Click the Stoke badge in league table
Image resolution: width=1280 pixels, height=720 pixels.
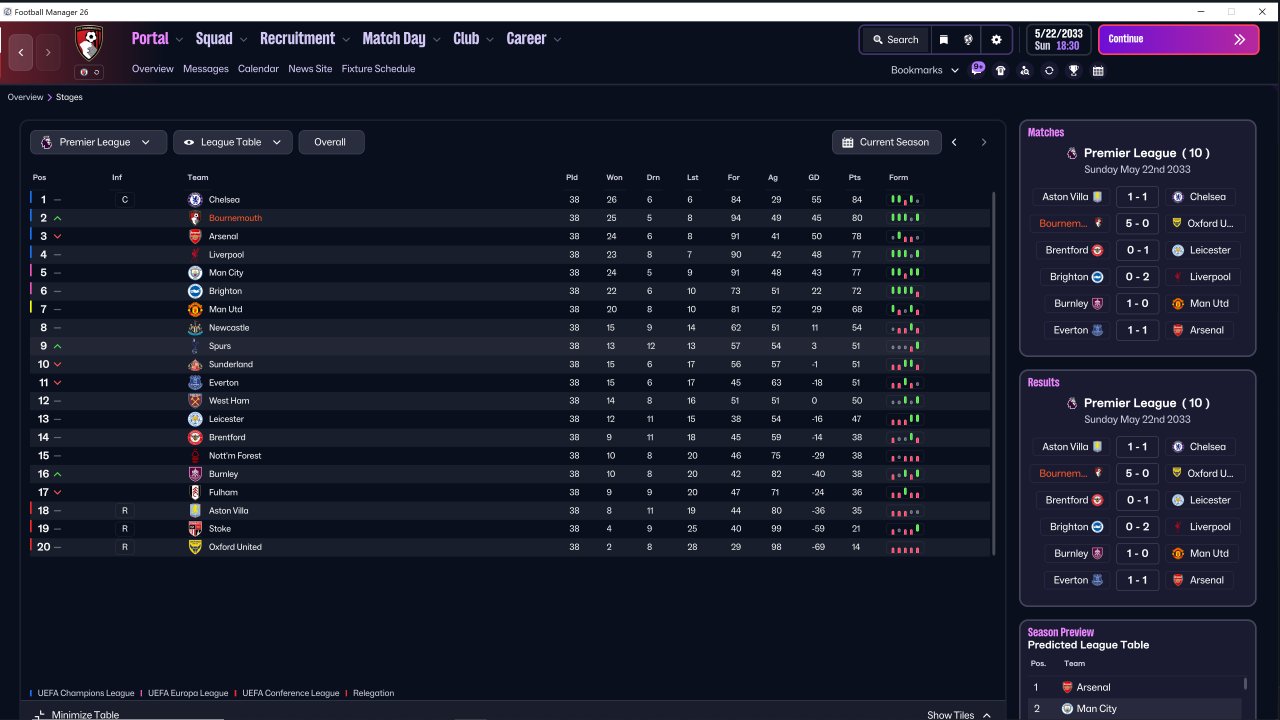pyautogui.click(x=195, y=529)
